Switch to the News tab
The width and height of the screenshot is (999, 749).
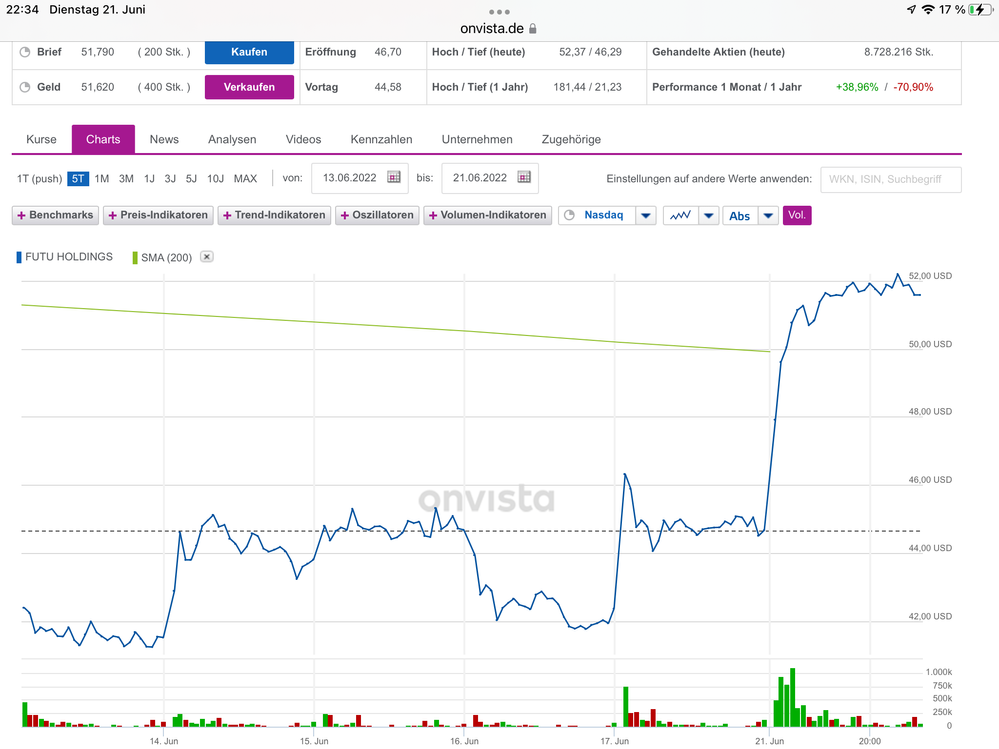point(164,139)
